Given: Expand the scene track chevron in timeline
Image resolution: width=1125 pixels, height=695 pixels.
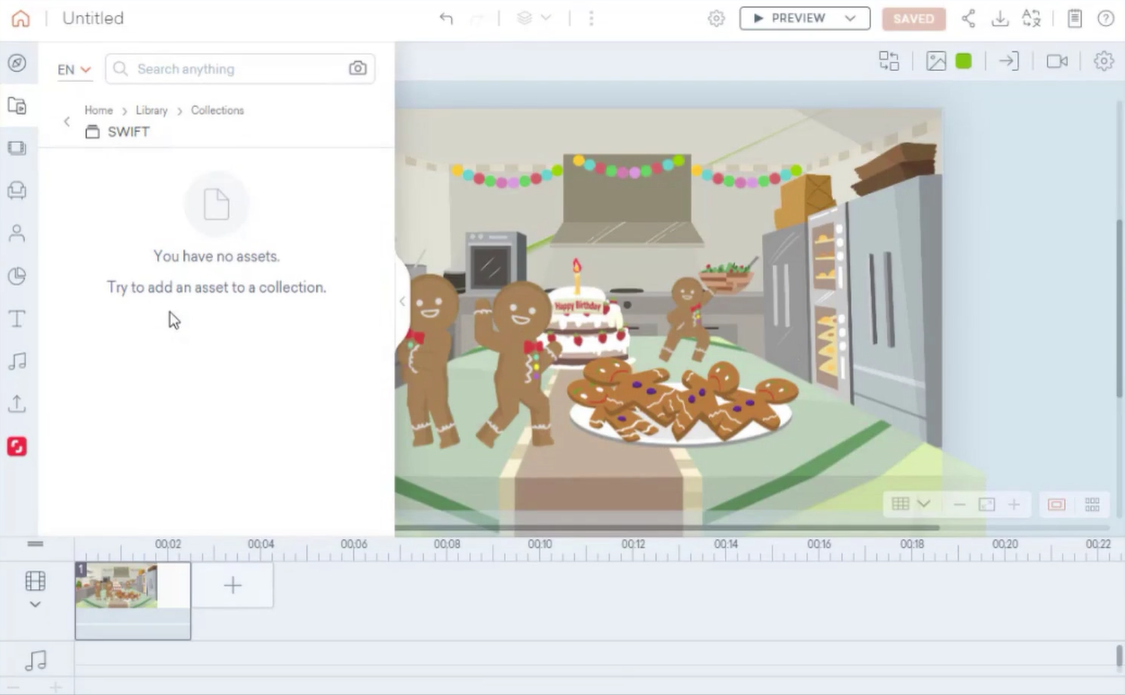Looking at the screenshot, I should 35,604.
